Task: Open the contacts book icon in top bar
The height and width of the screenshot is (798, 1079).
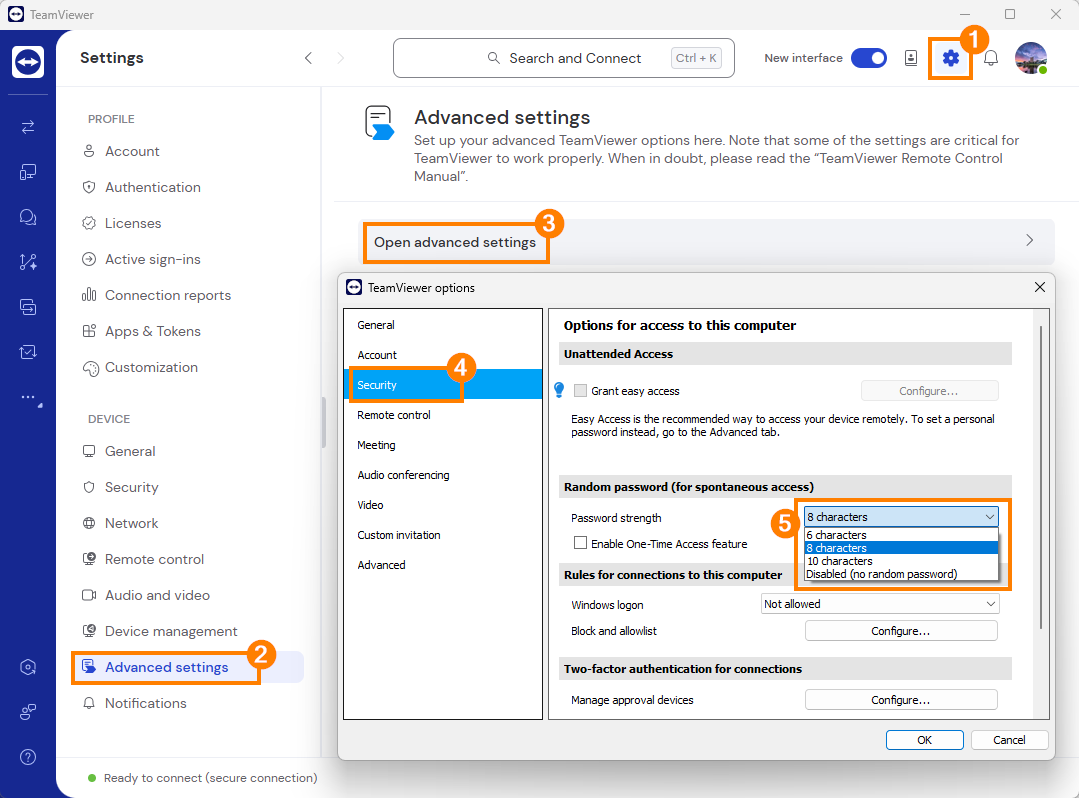Action: [x=910, y=58]
